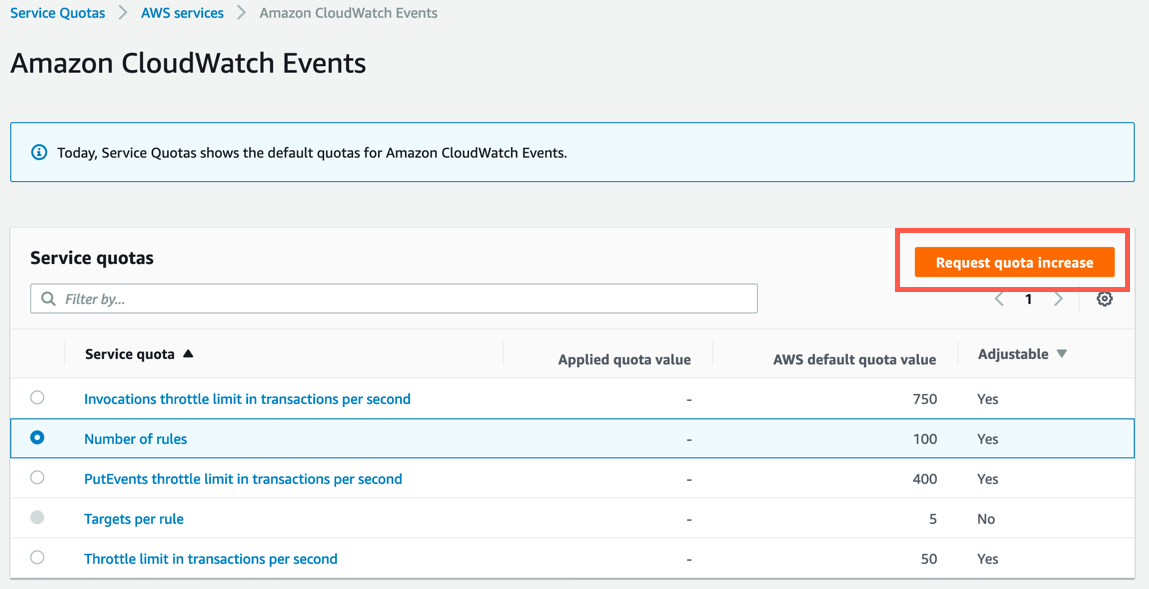Screen dimensions: 1149x589
Task: Select PutEvents throttle limit radio button
Action: click(x=37, y=478)
